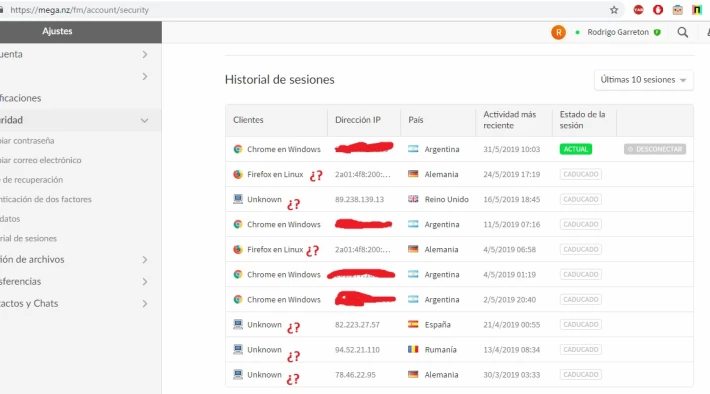Click Rodrigo Garreton account name
Screen dimensions: 710x394
pyautogui.click(x=618, y=32)
